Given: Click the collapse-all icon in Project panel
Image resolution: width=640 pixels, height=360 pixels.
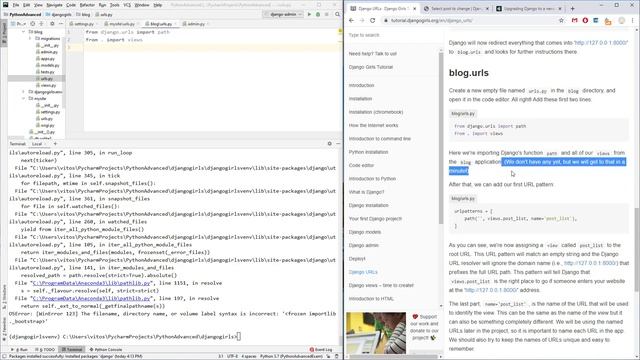Looking at the screenshot, I should tap(41, 24).
